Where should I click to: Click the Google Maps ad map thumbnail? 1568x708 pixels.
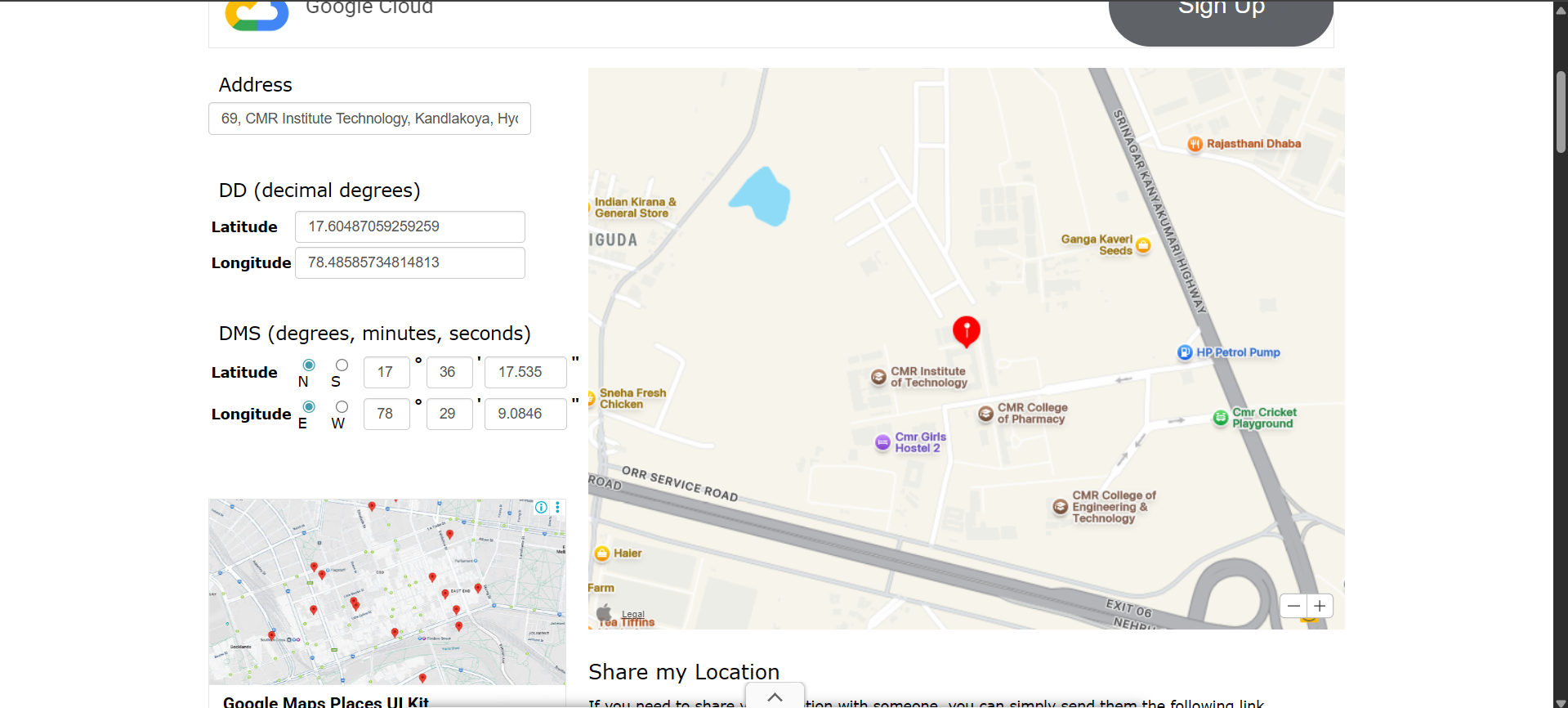(386, 592)
